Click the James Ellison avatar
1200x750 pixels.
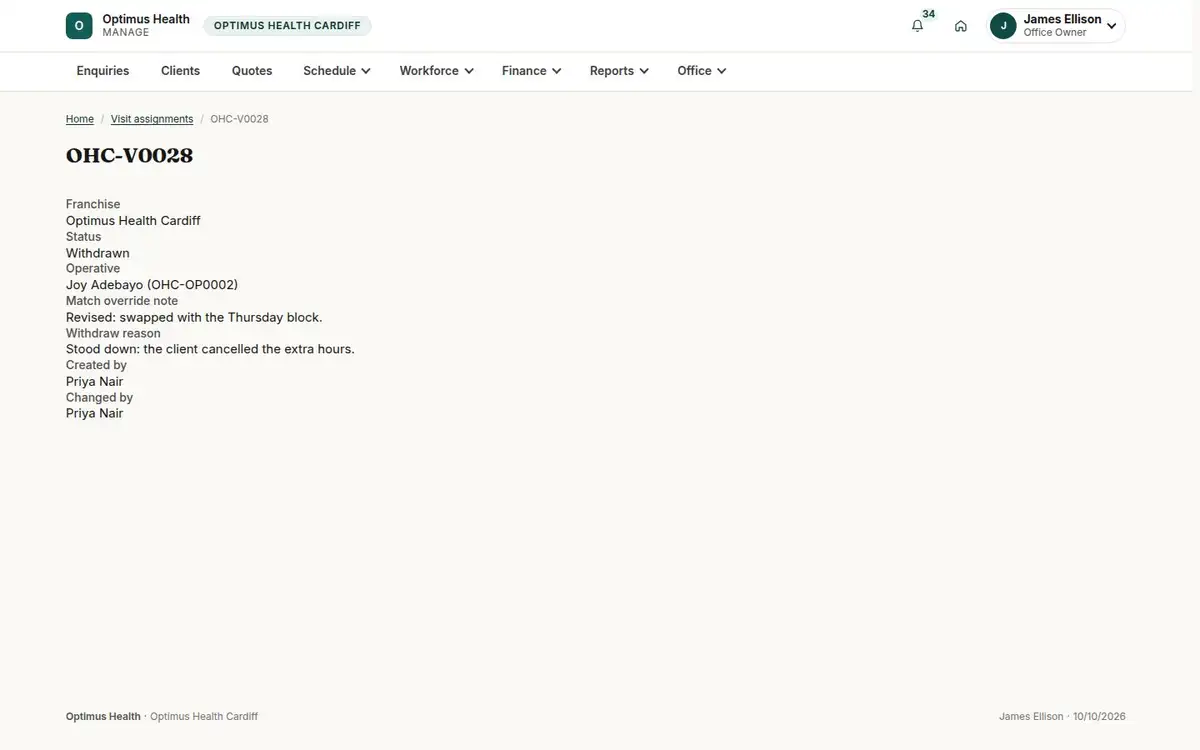(x=1003, y=26)
